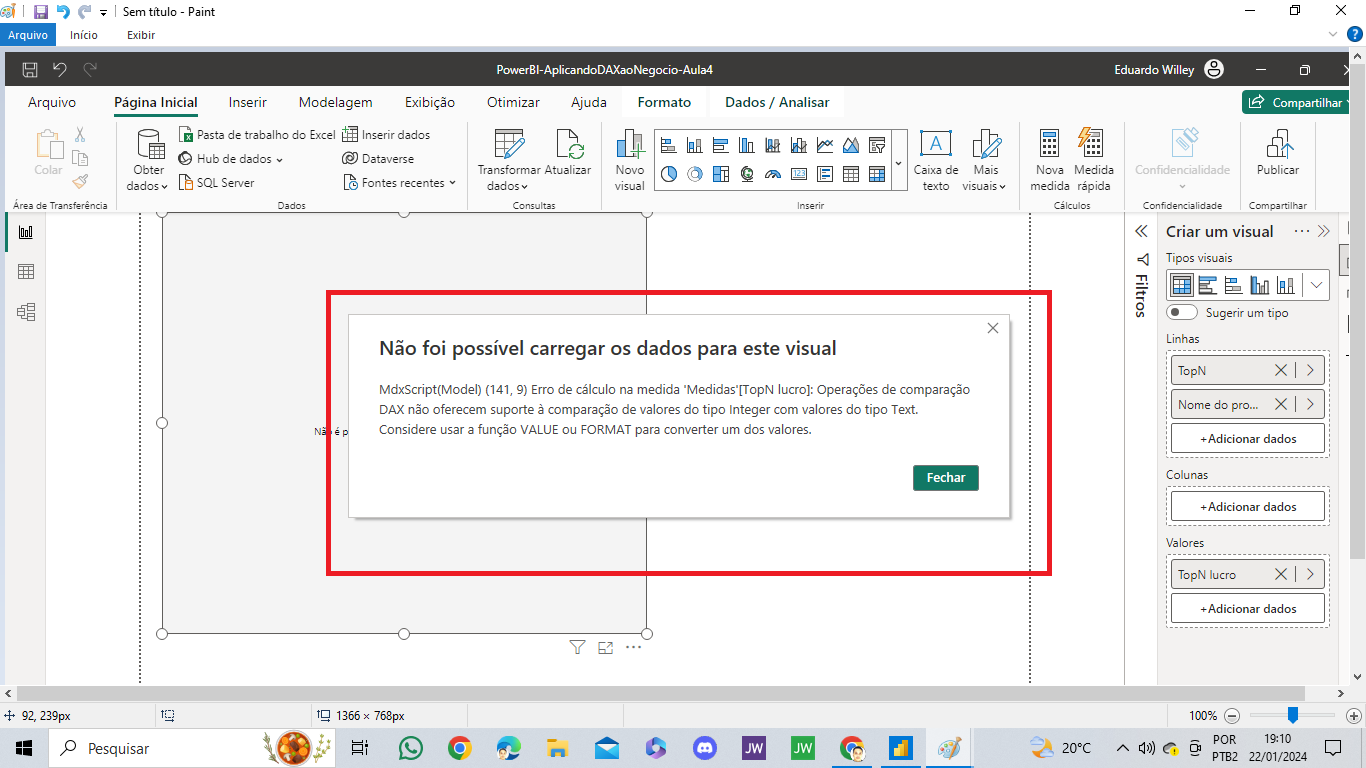Click Adicionar dados under Colunas
Viewport: 1366px width, 768px height.
1248,507
